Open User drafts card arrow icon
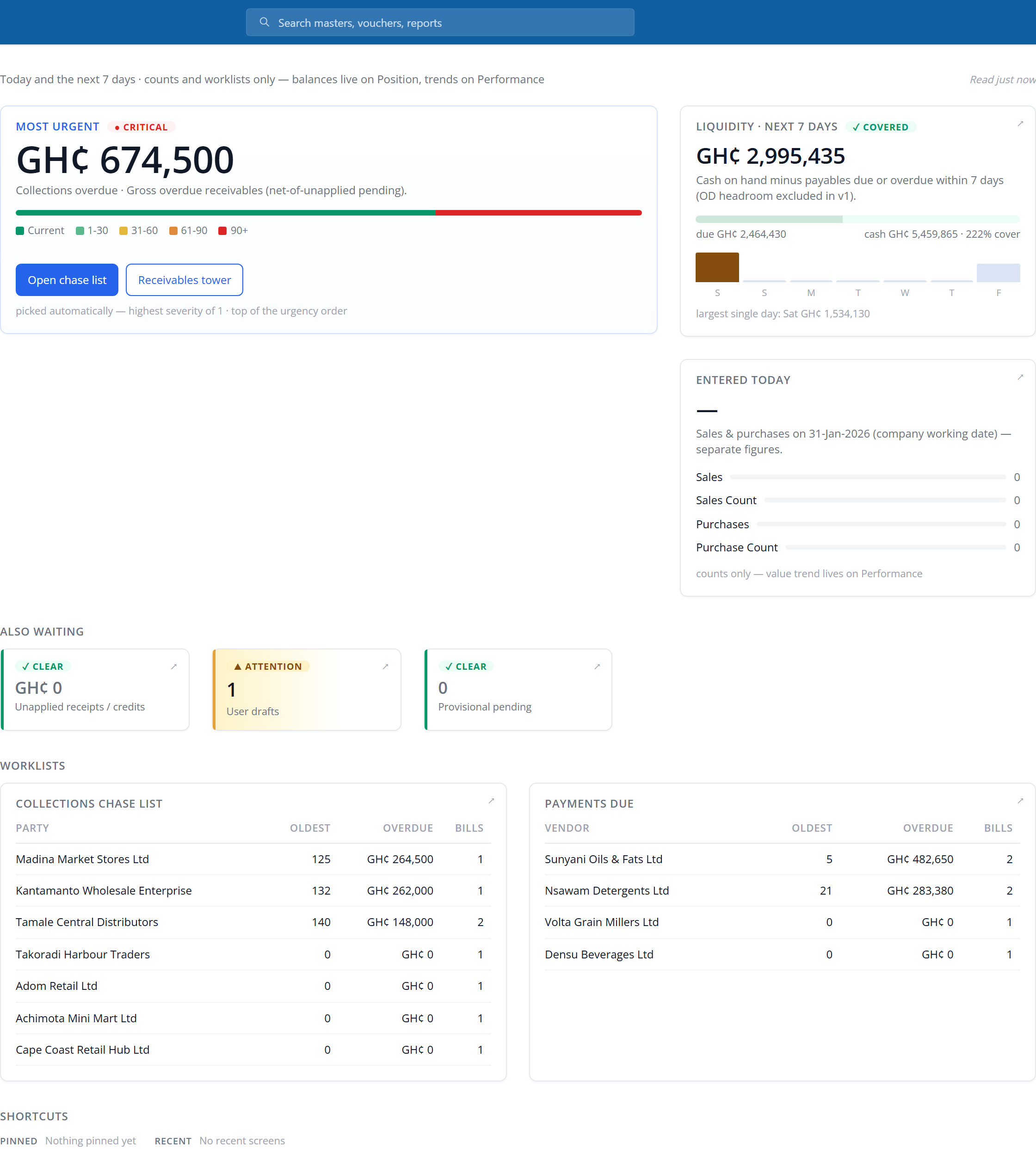 coord(385,666)
